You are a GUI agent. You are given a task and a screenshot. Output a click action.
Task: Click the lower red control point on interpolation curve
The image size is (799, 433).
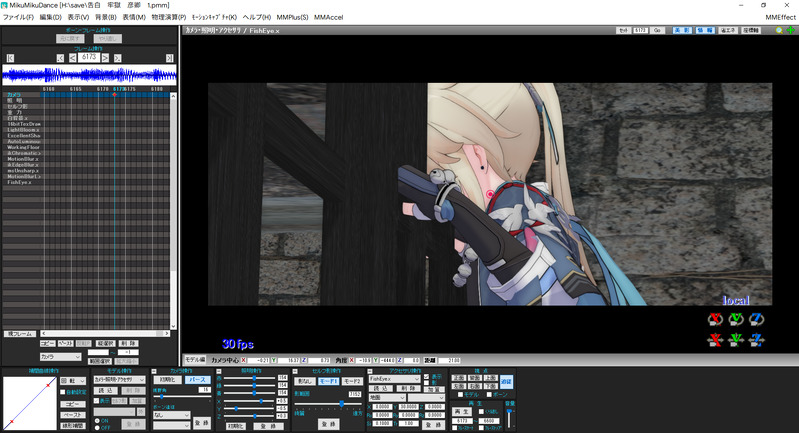11,422
